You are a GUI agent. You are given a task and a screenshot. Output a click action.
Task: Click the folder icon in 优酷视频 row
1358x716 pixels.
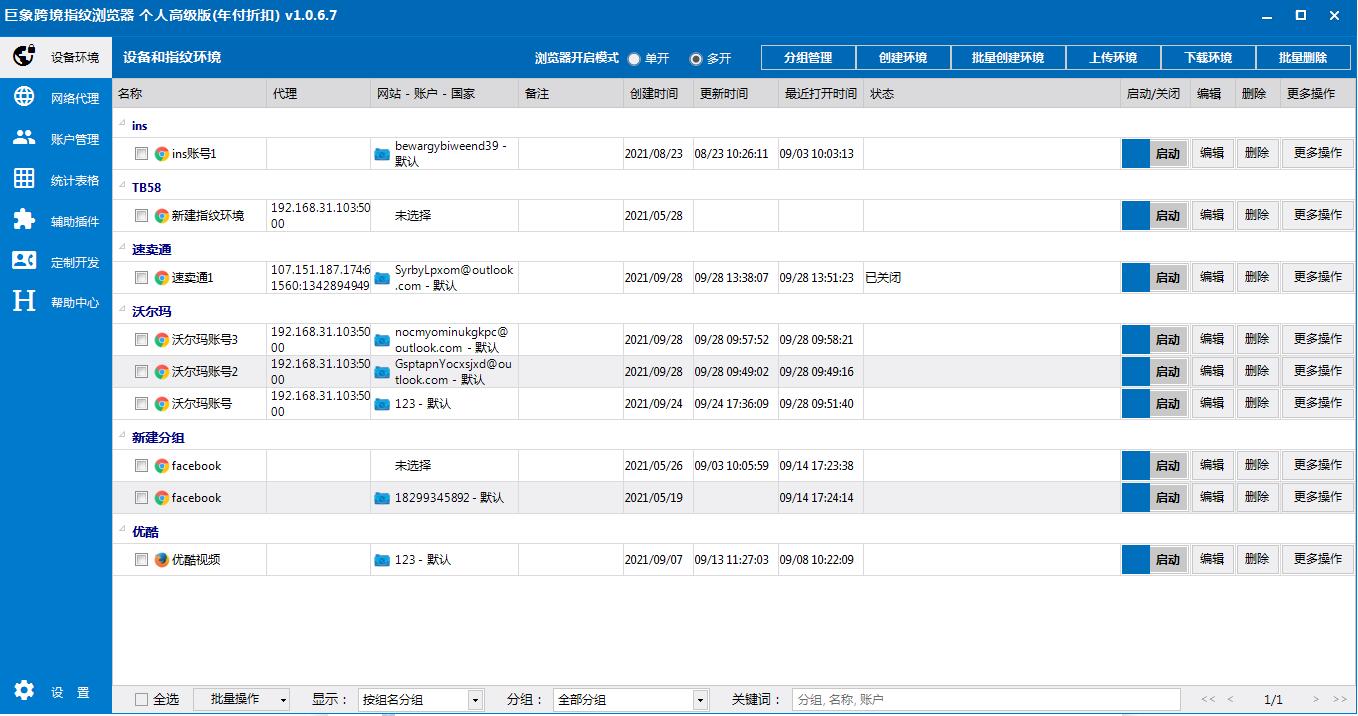pyautogui.click(x=382, y=560)
